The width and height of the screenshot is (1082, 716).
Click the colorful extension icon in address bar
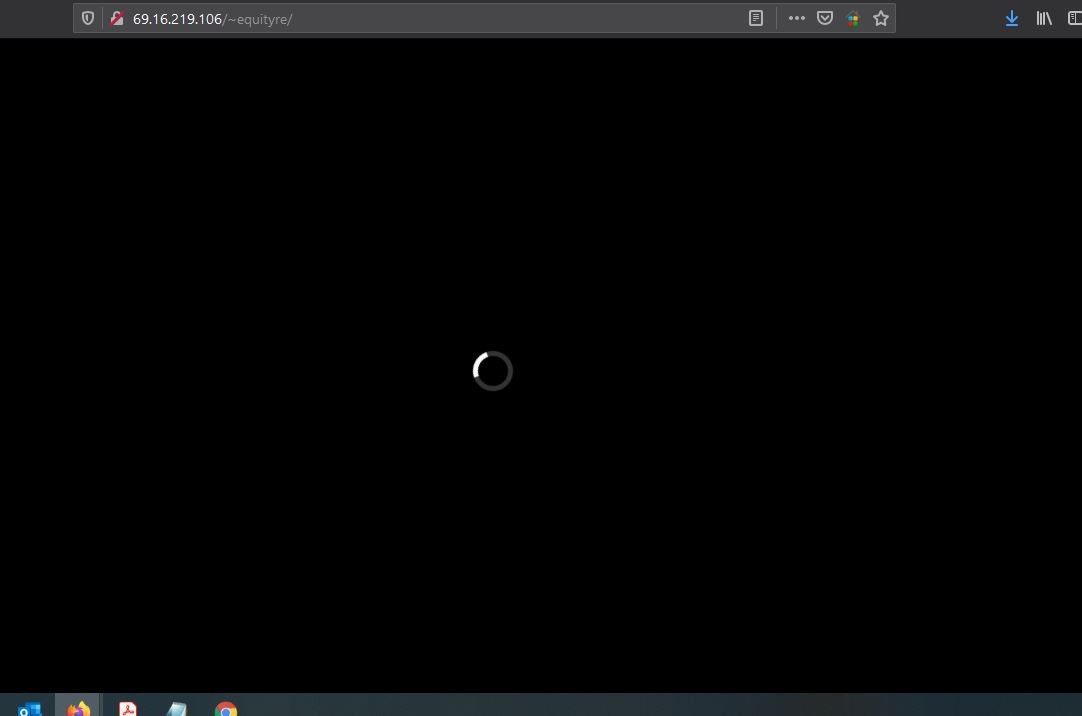click(853, 19)
